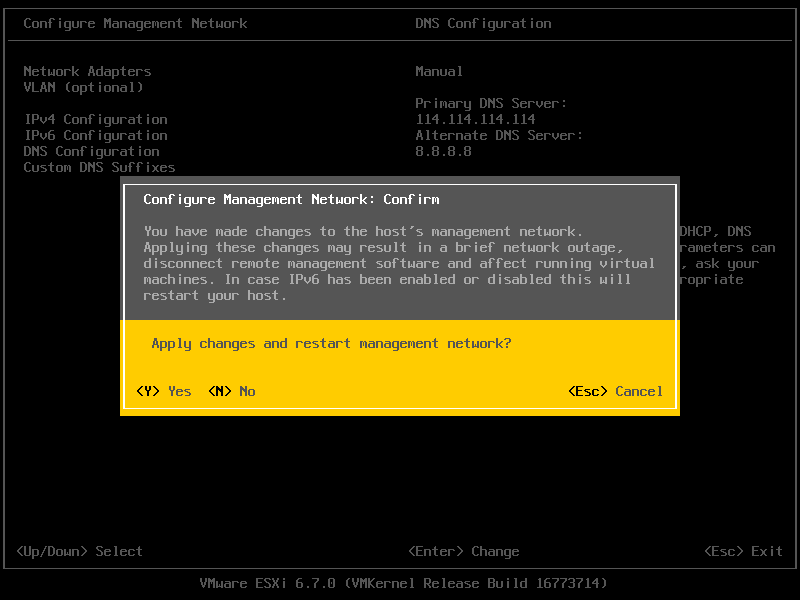Click the <Up/Down> Select hint at bottom

pyautogui.click(x=79, y=551)
